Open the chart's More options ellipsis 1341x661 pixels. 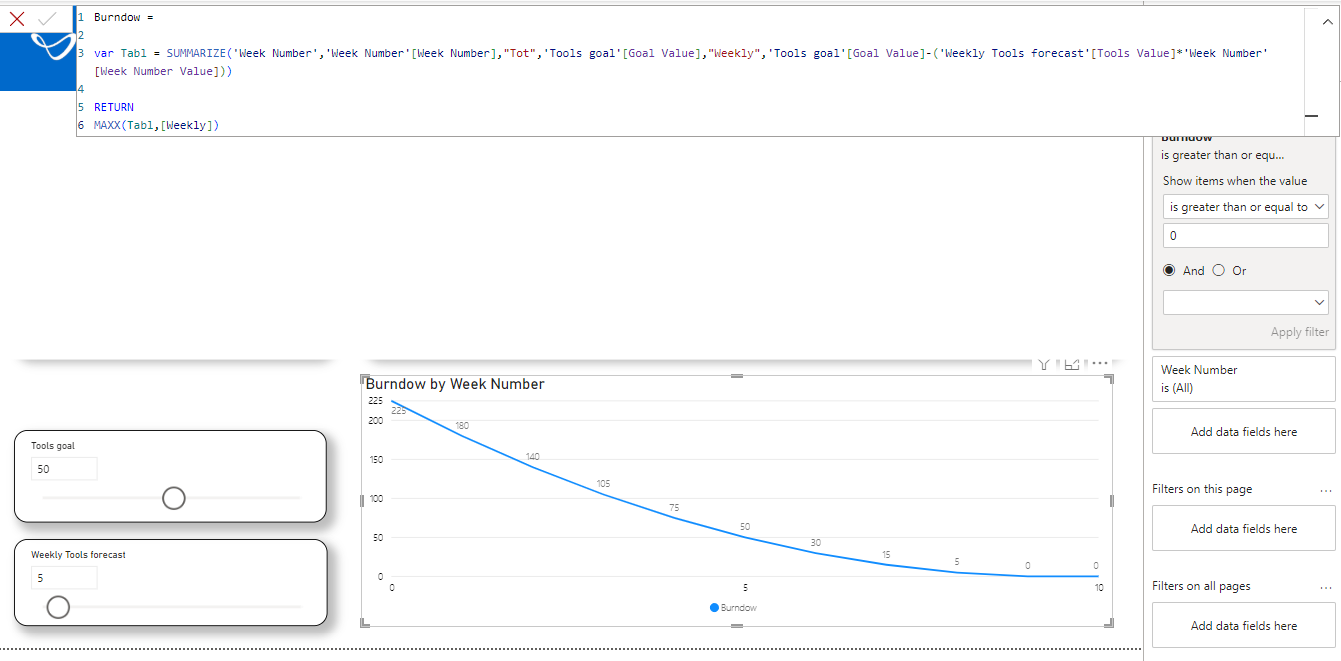[1100, 363]
